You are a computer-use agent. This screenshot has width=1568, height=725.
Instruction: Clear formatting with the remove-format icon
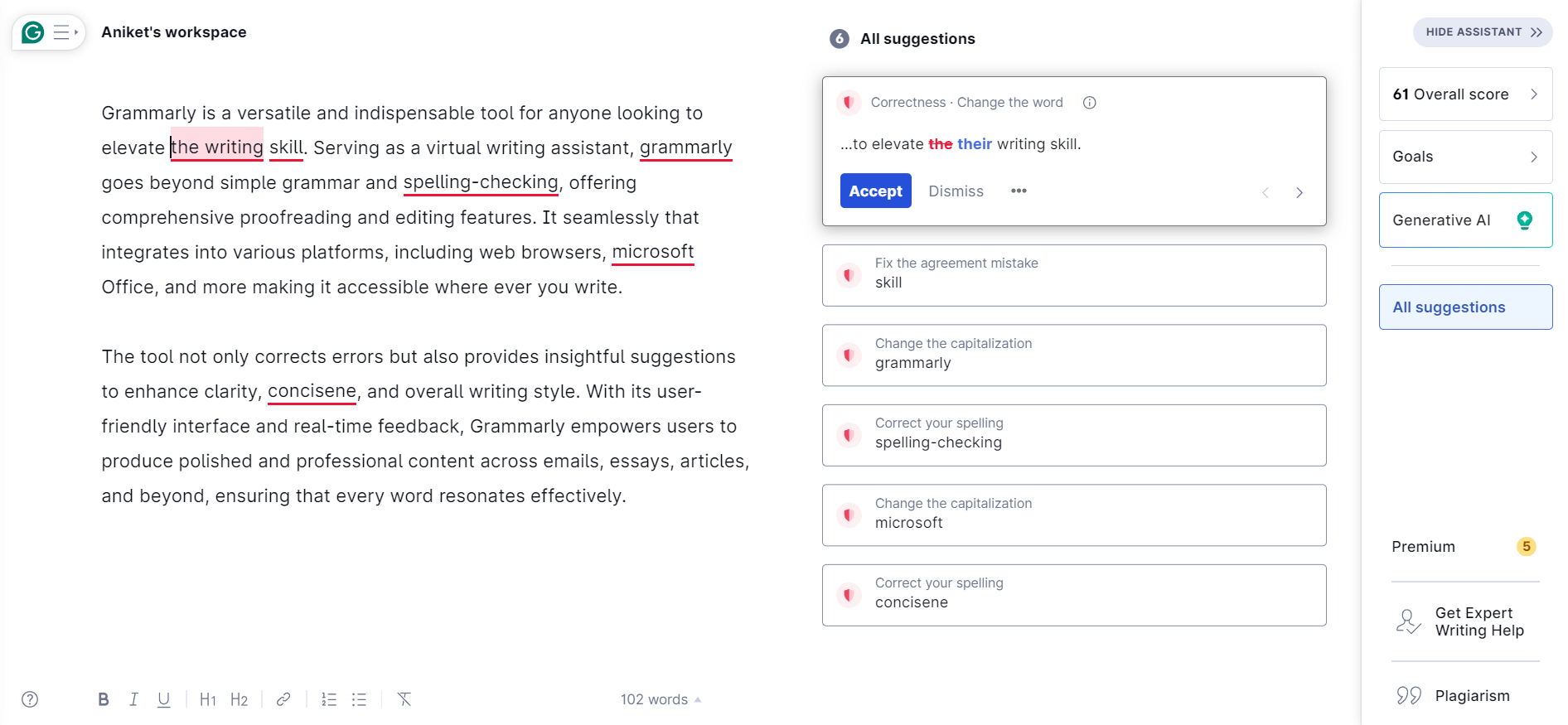pos(404,698)
